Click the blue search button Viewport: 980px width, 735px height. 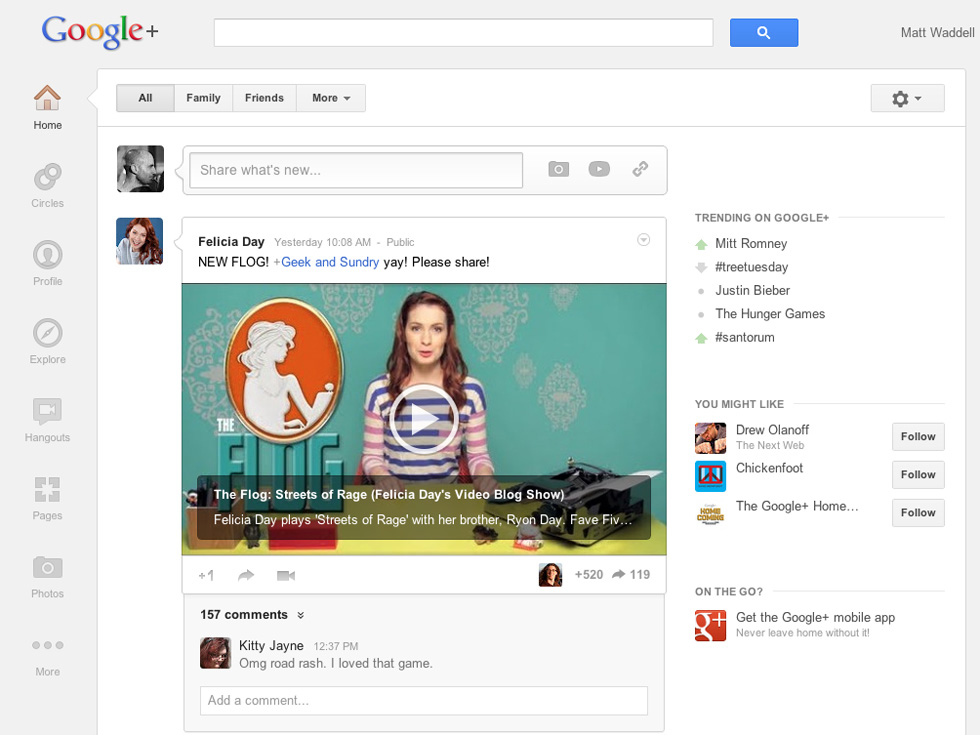tap(764, 33)
